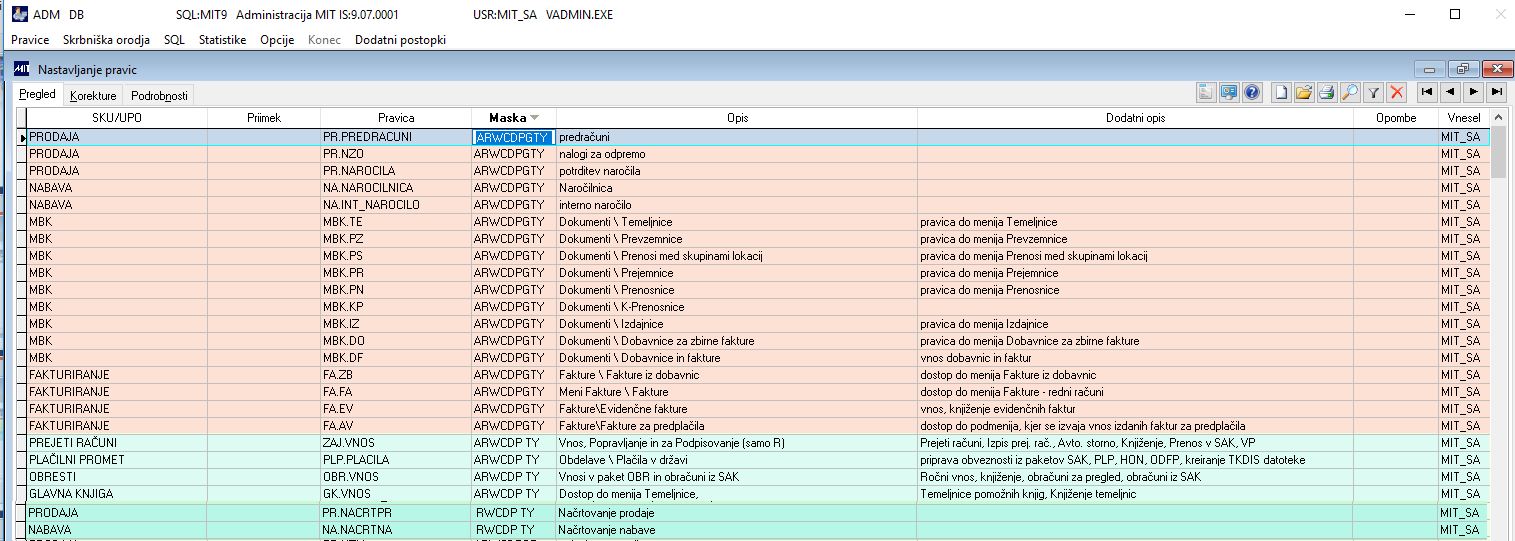This screenshot has height=541, width=1515.
Task: Click the blue Help question mark icon
Action: pos(1252,93)
